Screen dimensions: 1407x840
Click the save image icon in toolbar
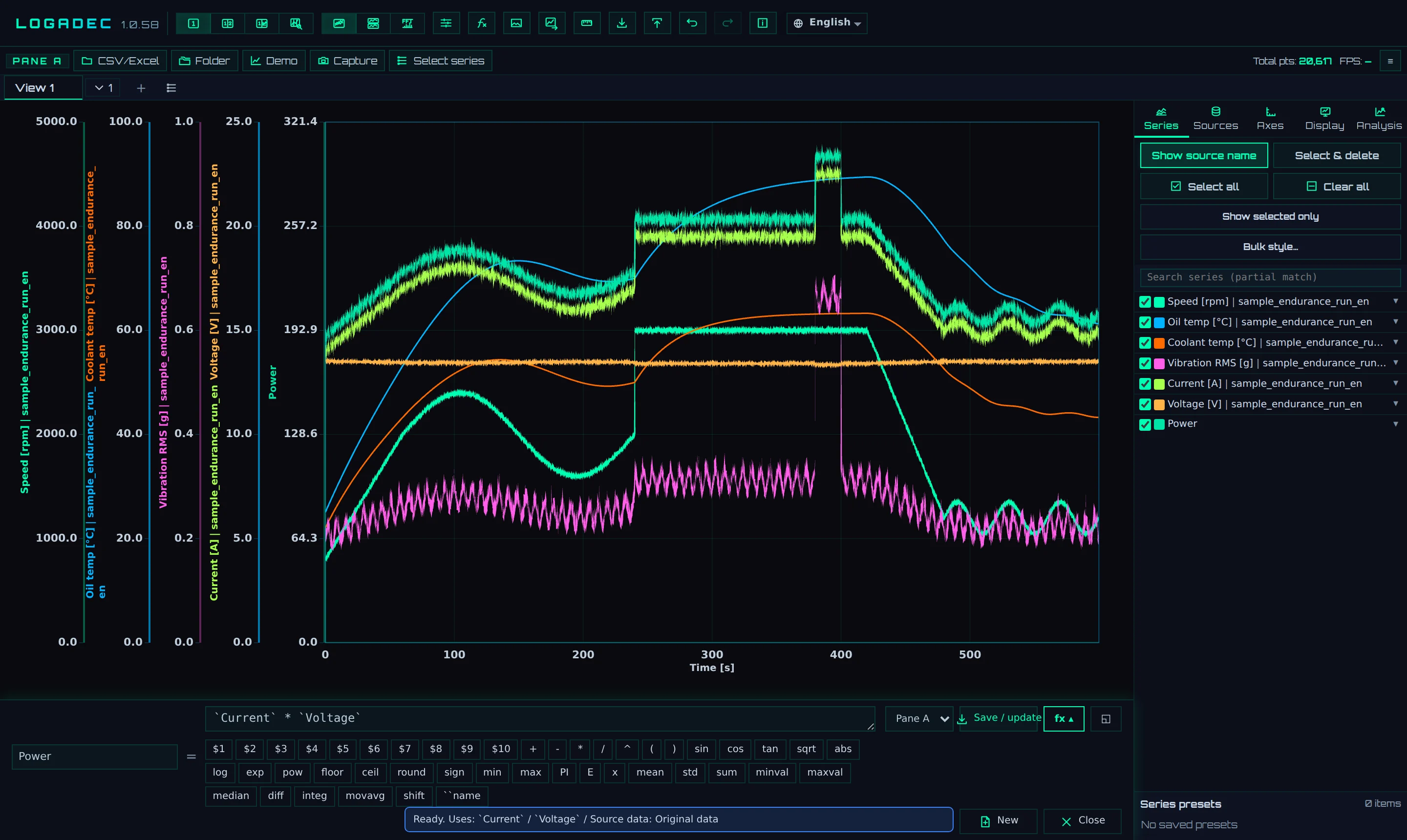pyautogui.click(x=516, y=23)
